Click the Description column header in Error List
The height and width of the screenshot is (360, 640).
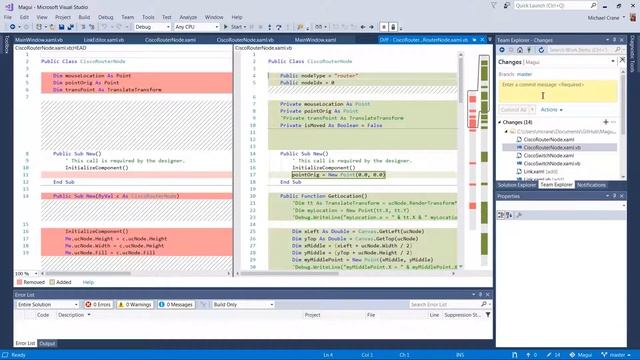[71, 315]
